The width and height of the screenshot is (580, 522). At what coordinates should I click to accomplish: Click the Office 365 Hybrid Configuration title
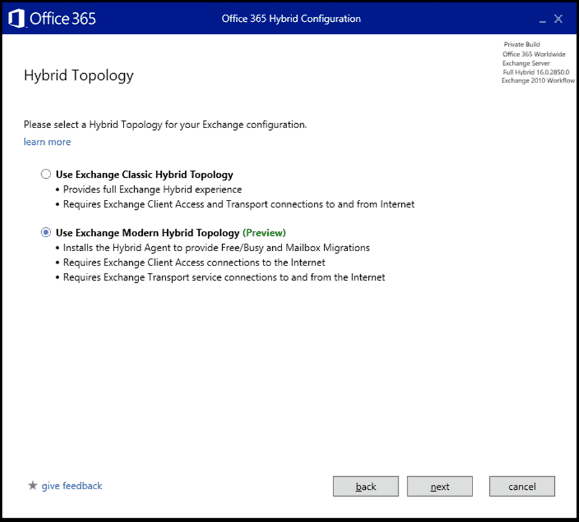pos(291,18)
